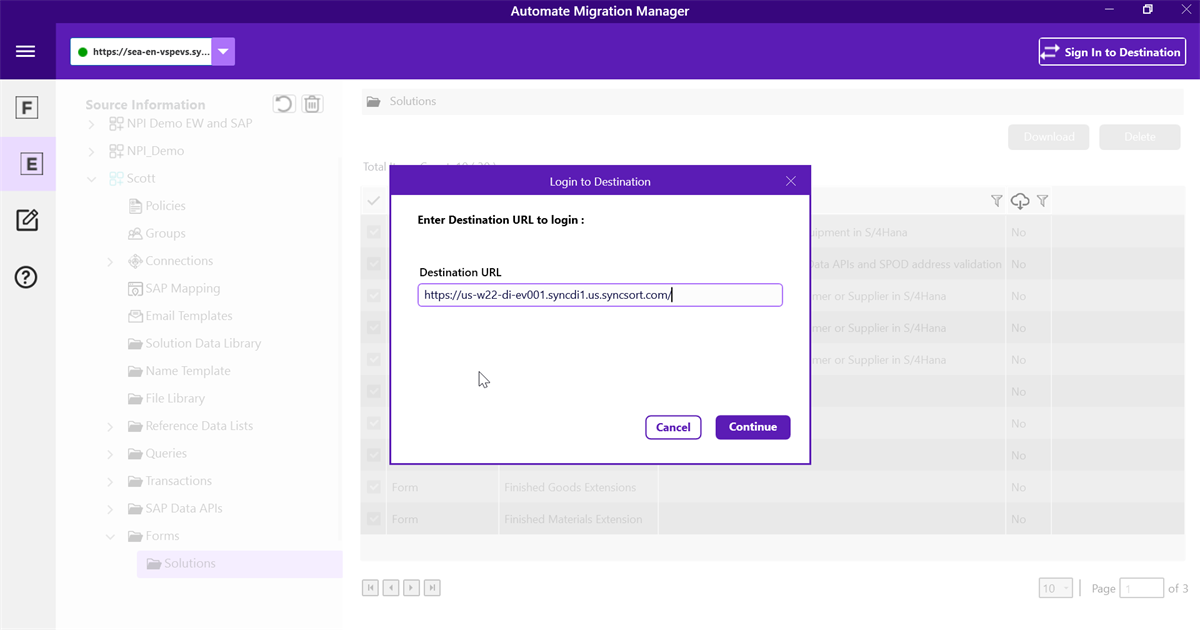The width and height of the screenshot is (1200, 630).
Task: Expand the SAP Data APIs node
Action: click(x=110, y=509)
